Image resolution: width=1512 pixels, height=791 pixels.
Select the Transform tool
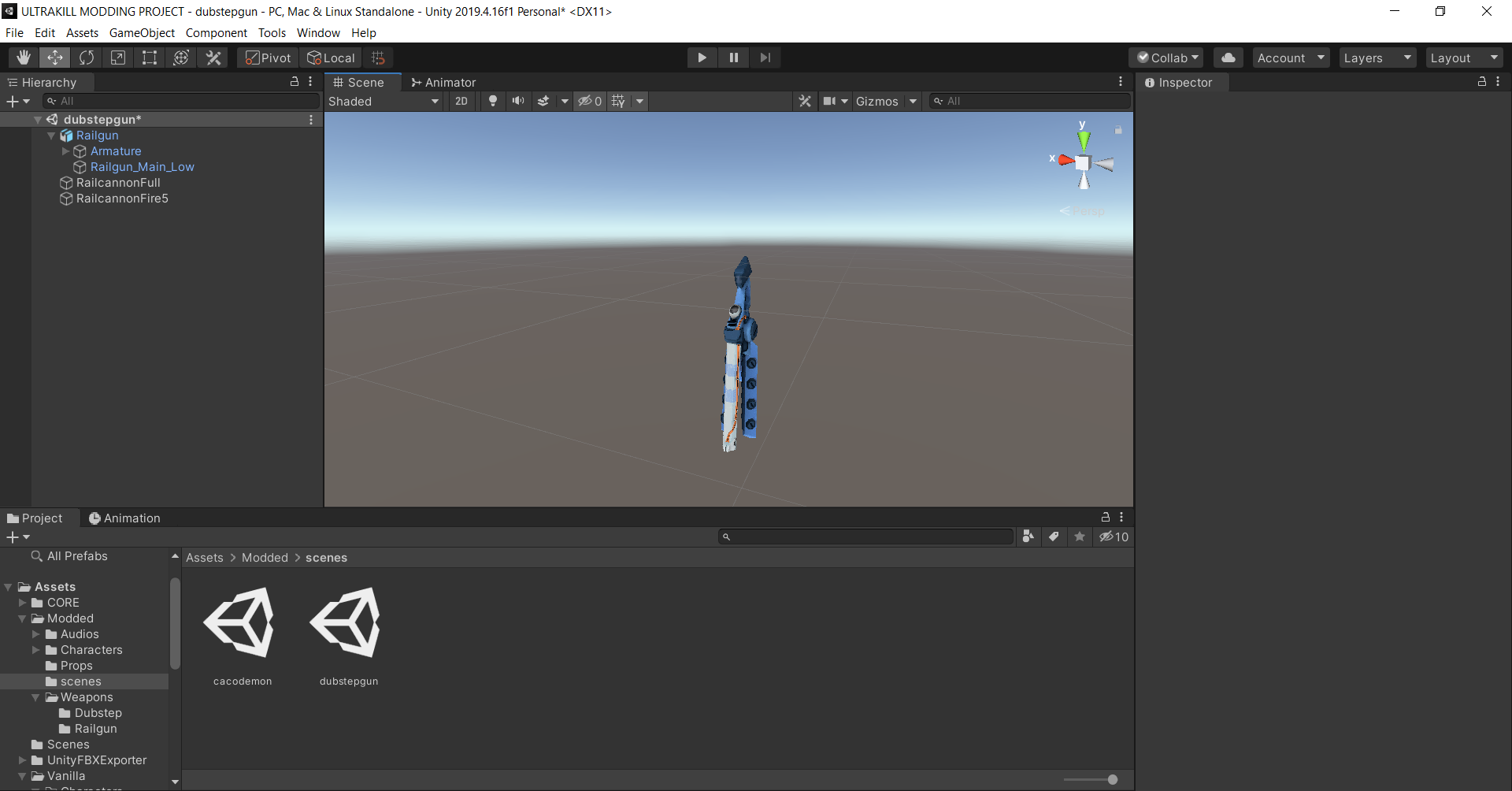click(181, 58)
